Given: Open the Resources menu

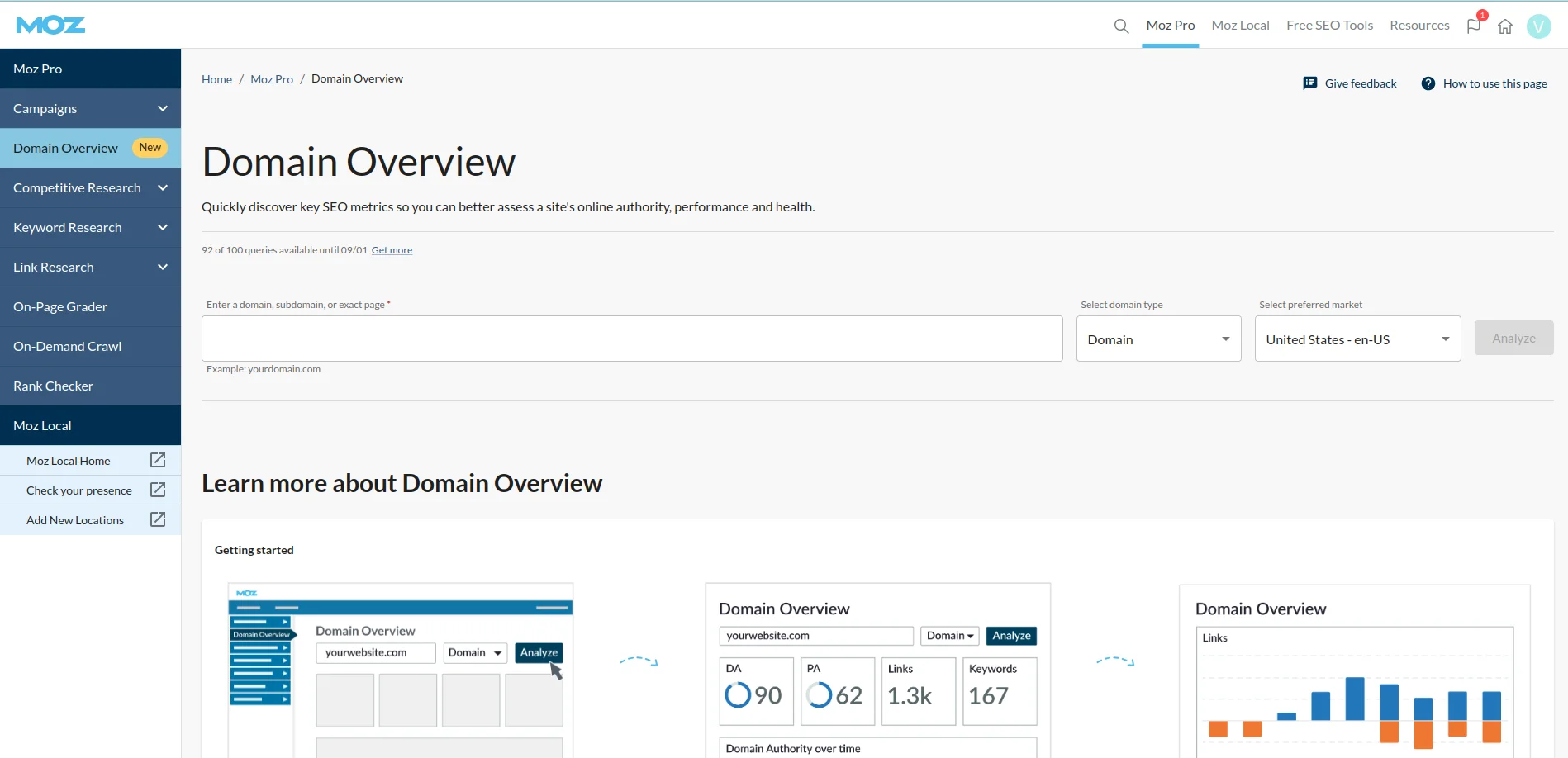Looking at the screenshot, I should (x=1419, y=26).
